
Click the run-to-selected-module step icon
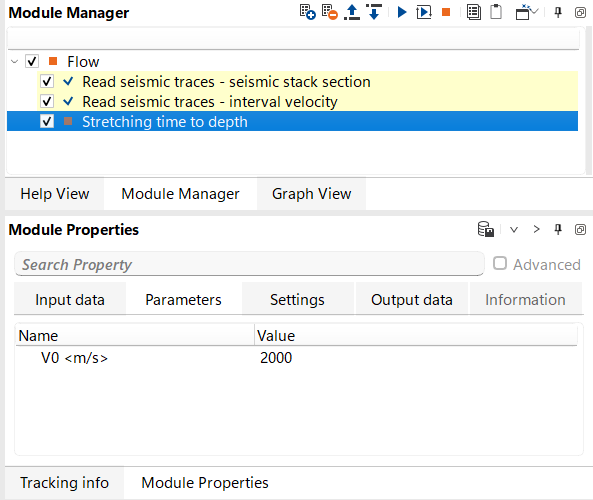click(424, 12)
